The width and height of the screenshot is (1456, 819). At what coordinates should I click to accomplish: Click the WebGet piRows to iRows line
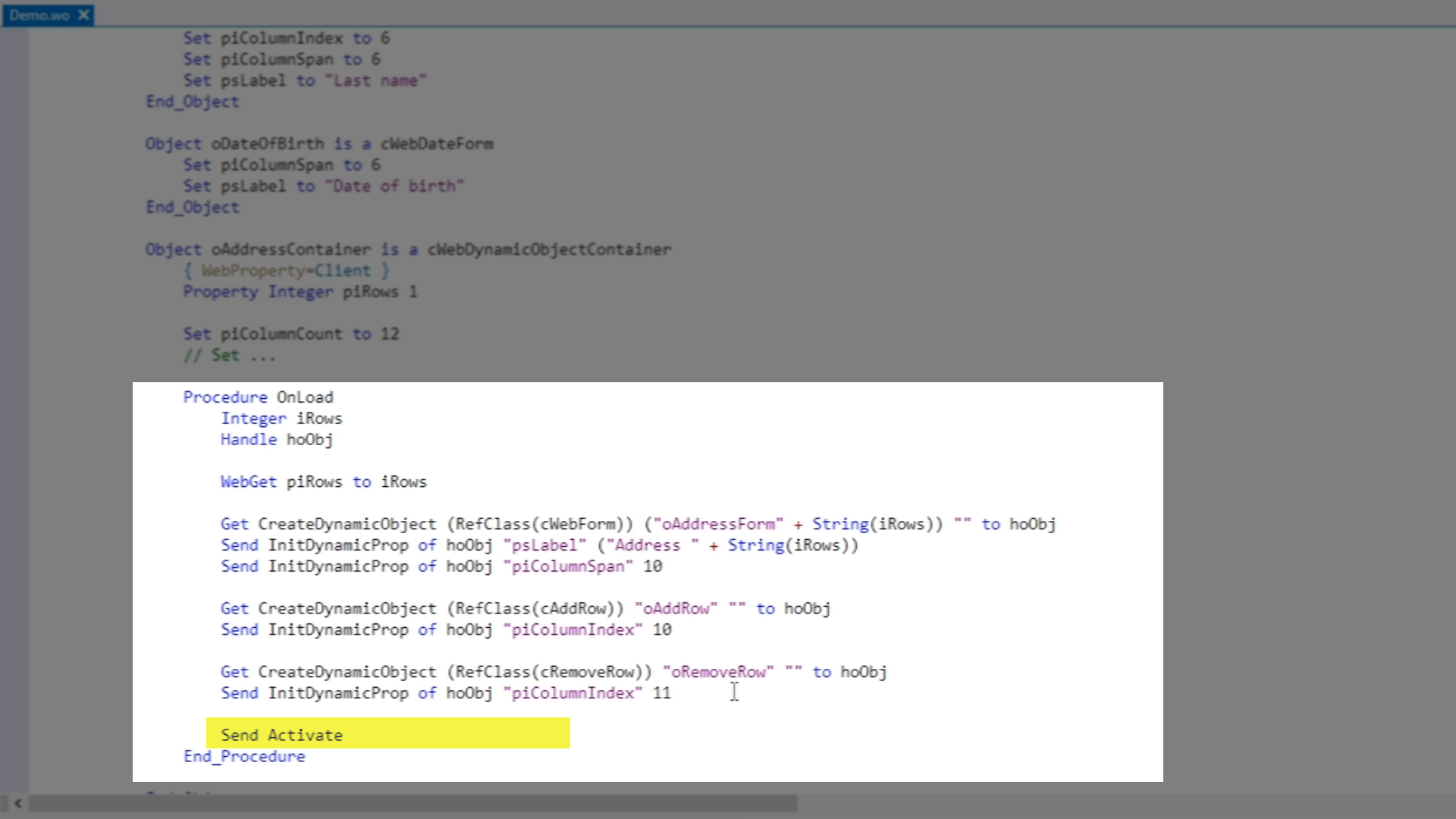pyautogui.click(x=323, y=482)
